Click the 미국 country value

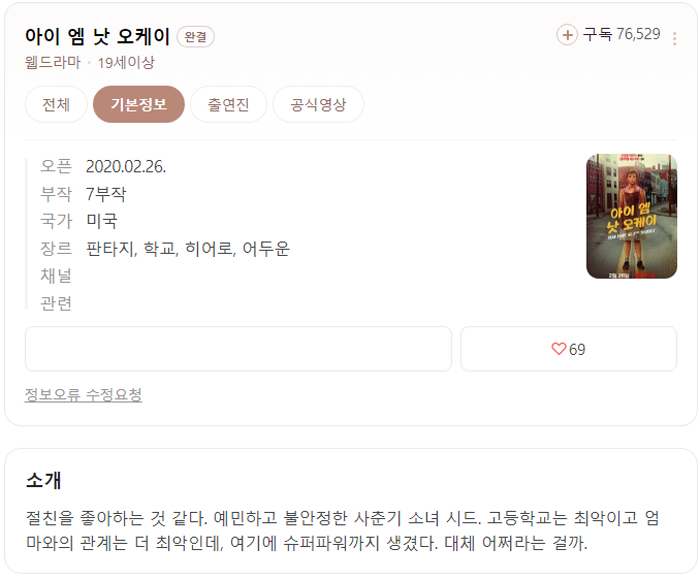tap(102, 221)
